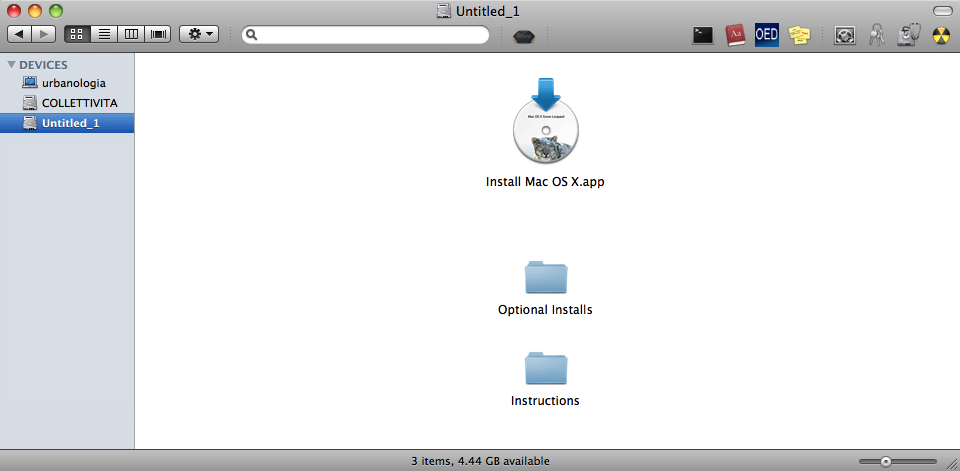Switch to list view
The width and height of the screenshot is (960, 471).
click(104, 34)
